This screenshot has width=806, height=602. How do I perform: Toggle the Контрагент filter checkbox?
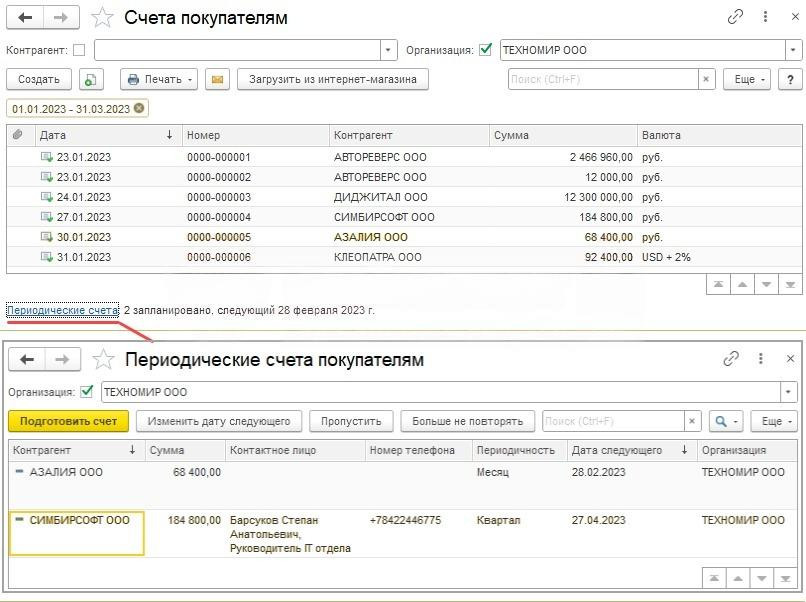coord(79,50)
